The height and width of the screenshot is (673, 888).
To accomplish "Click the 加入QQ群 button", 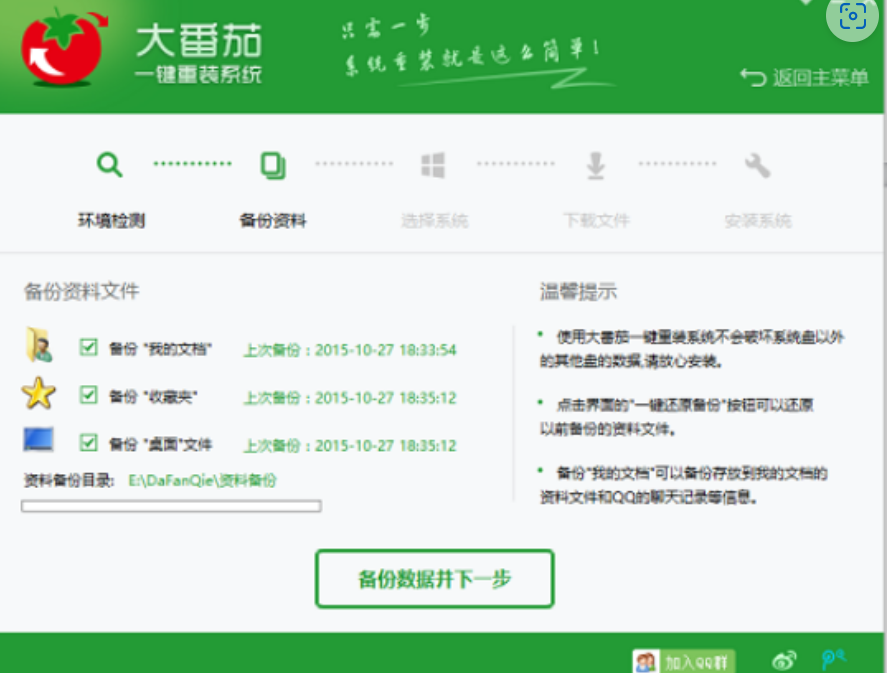I will pyautogui.click(x=684, y=661).
